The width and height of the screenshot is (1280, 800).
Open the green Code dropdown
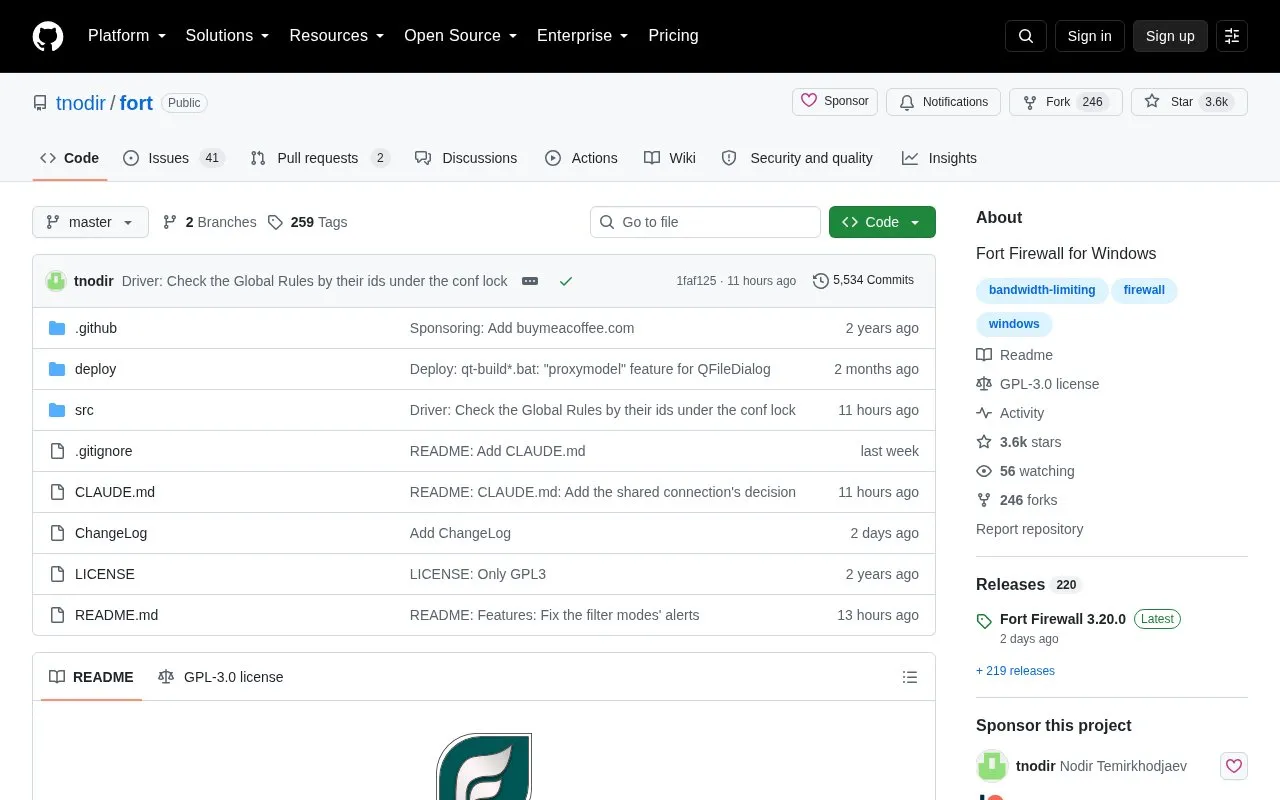coord(882,222)
